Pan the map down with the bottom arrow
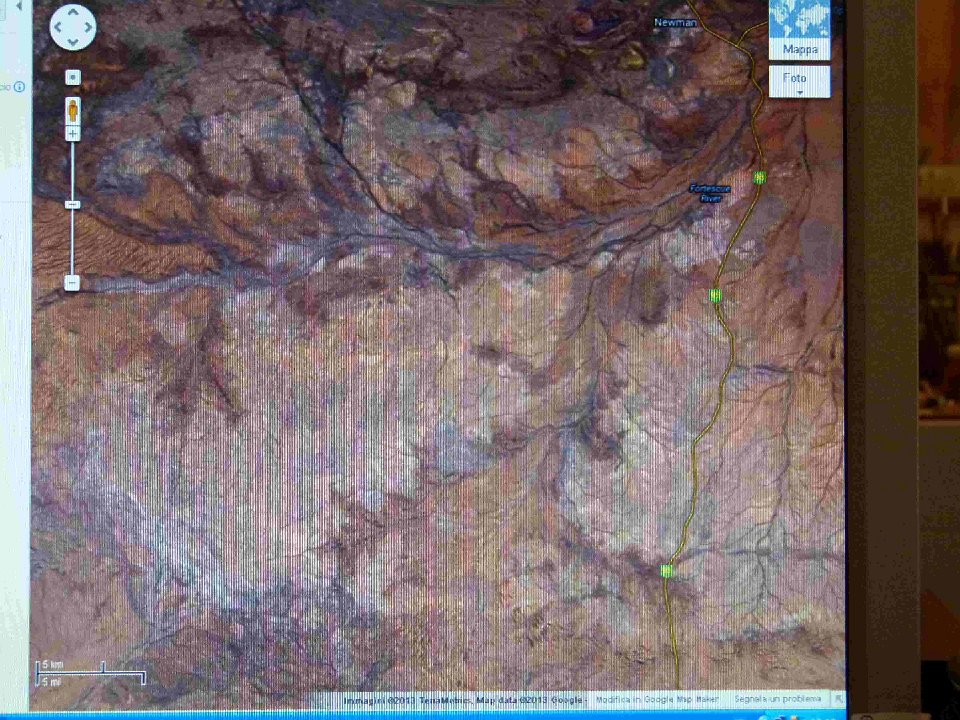Viewport: 960px width, 720px height. (73, 42)
